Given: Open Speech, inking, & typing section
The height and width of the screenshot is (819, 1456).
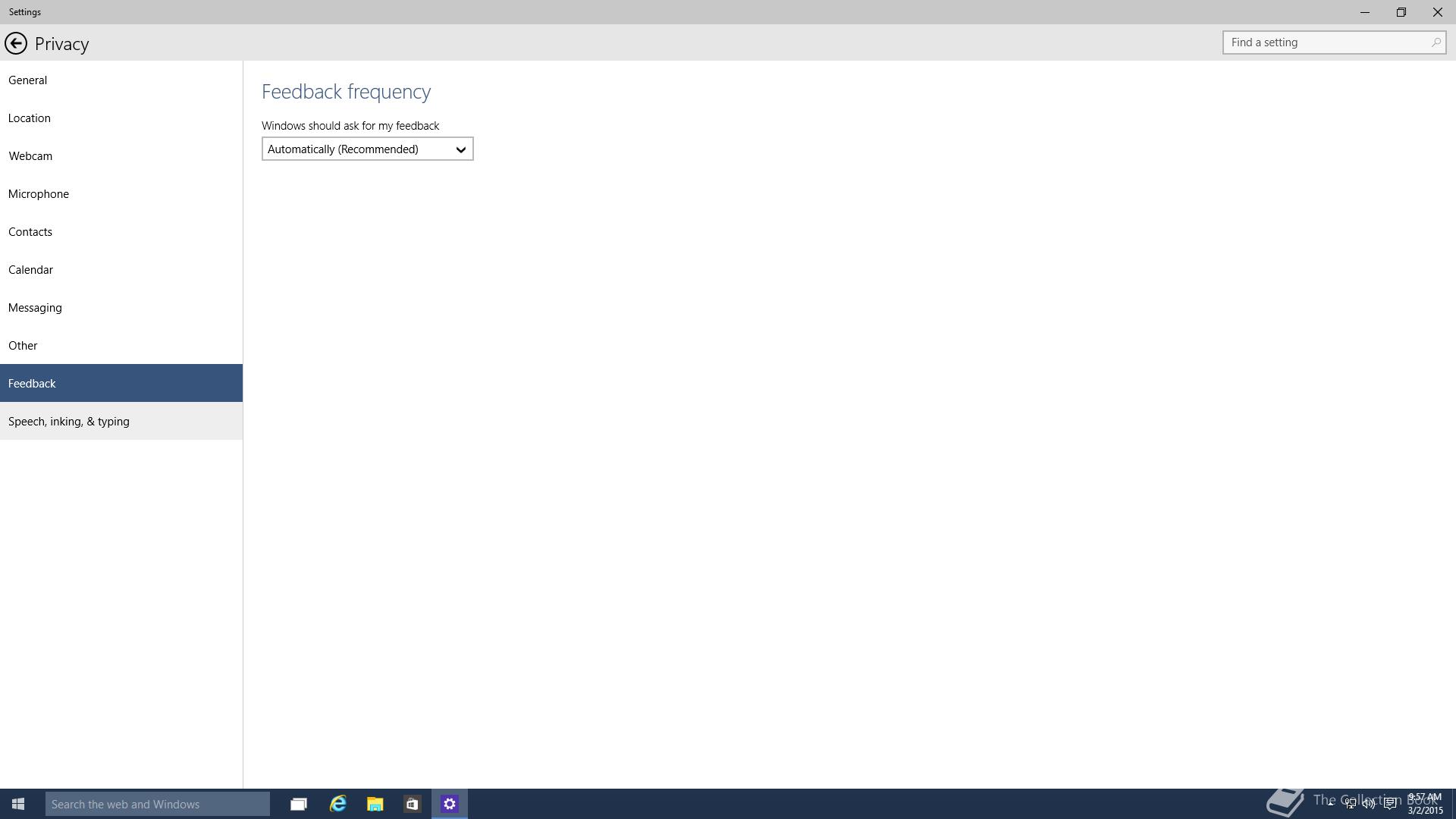Looking at the screenshot, I should click(69, 422).
